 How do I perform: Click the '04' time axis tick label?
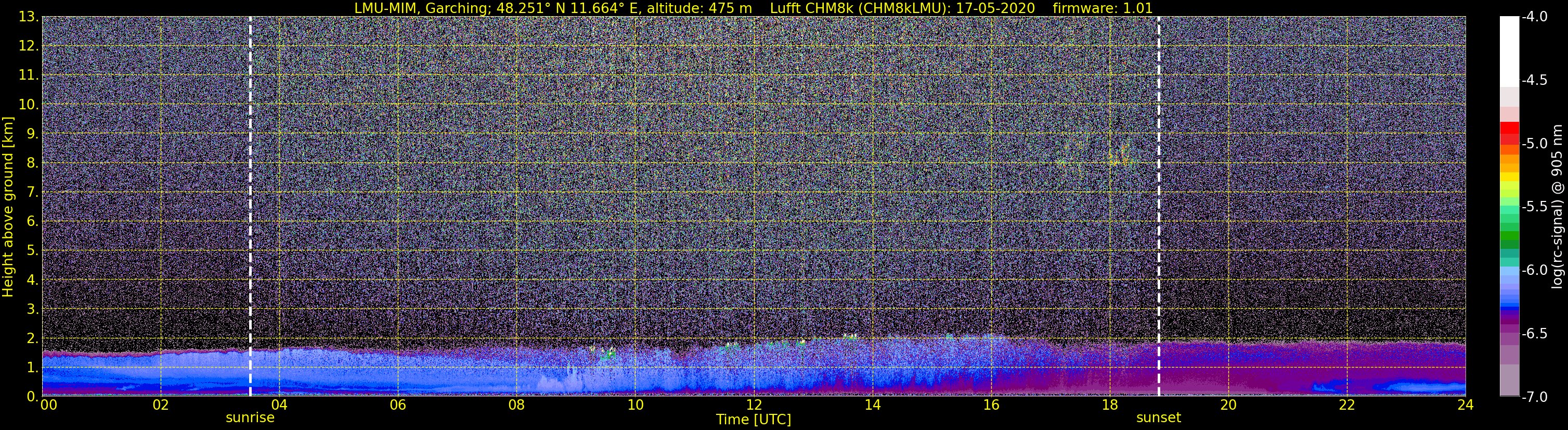coord(279,405)
